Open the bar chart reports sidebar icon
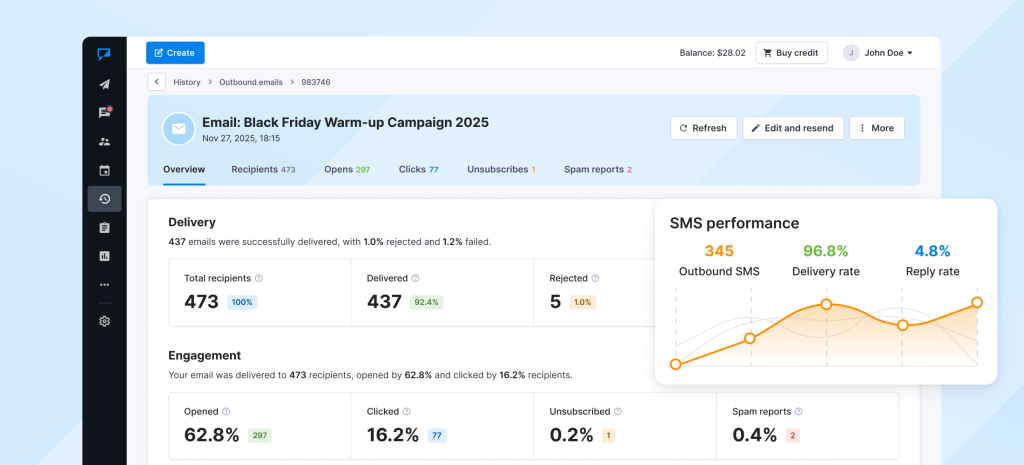Screen dimensions: 1024x465 [x=104, y=256]
